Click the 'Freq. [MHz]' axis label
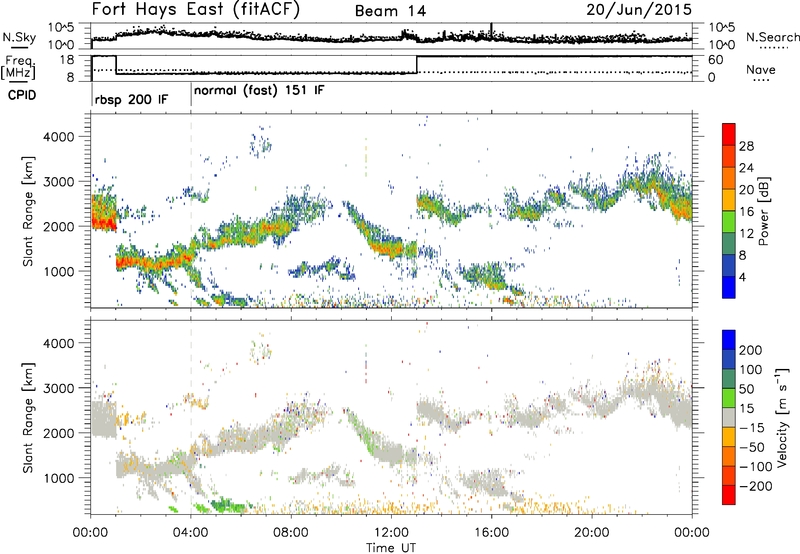The height and width of the screenshot is (554, 800). coord(18,67)
